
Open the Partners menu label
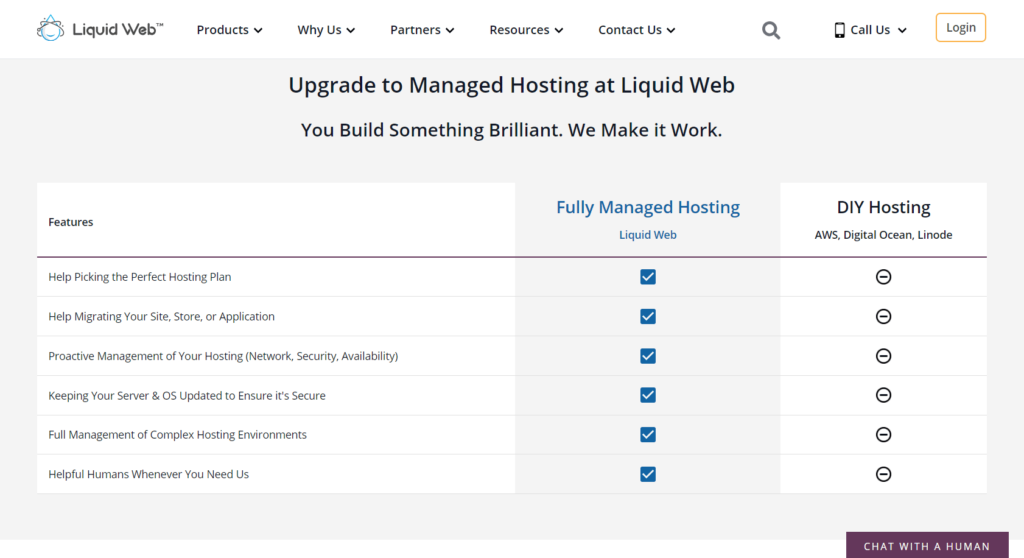[x=415, y=30]
